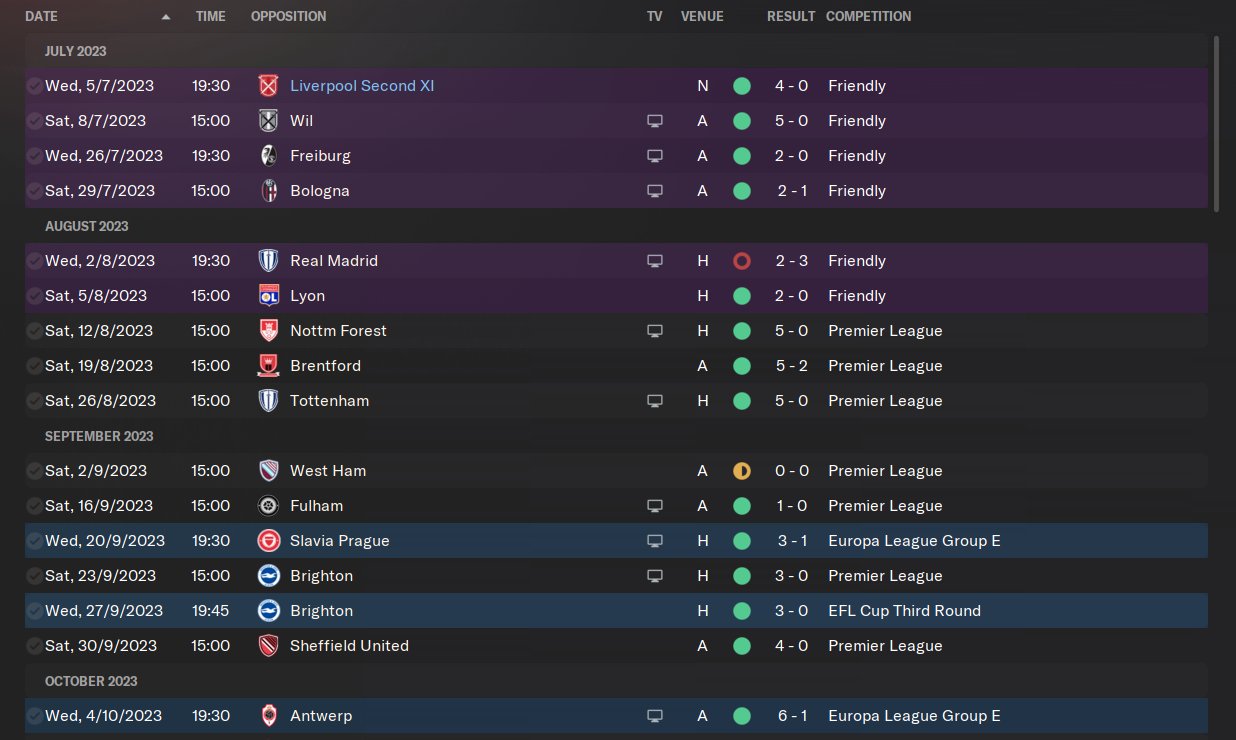
Task: Sort fixtures using the Date column arrow
Action: [166, 17]
